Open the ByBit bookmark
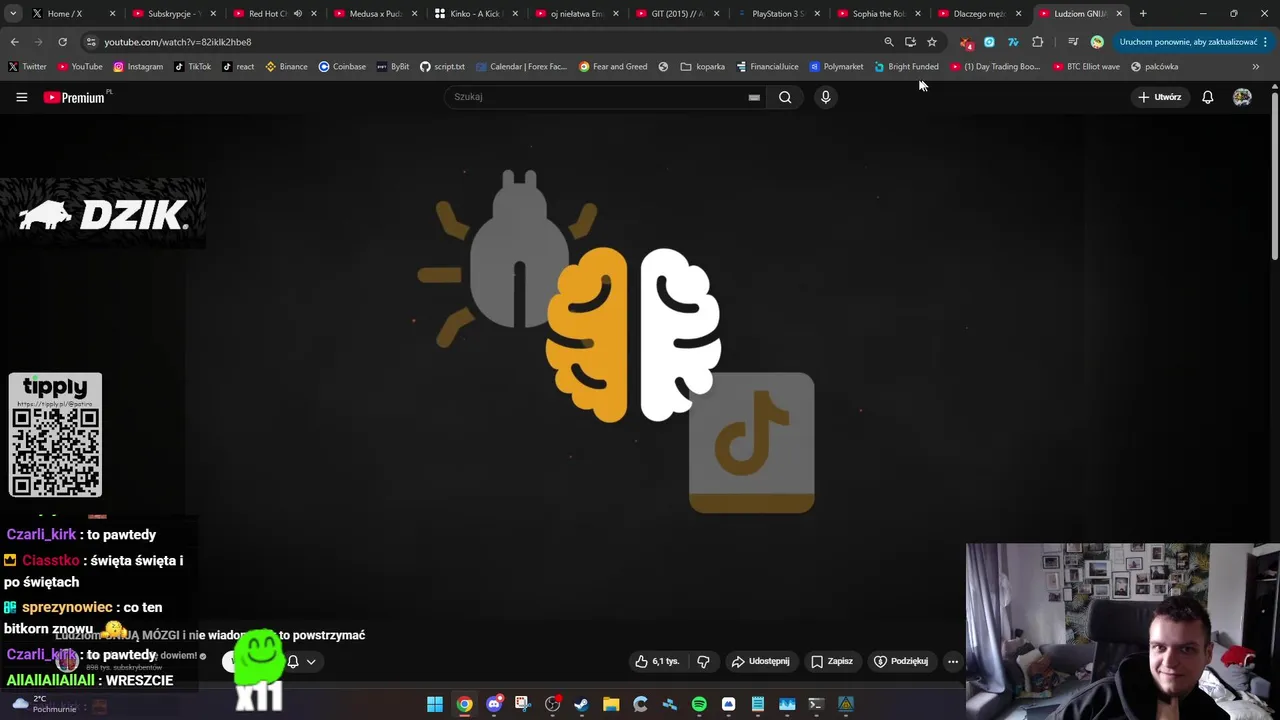1280x720 pixels. [393, 67]
